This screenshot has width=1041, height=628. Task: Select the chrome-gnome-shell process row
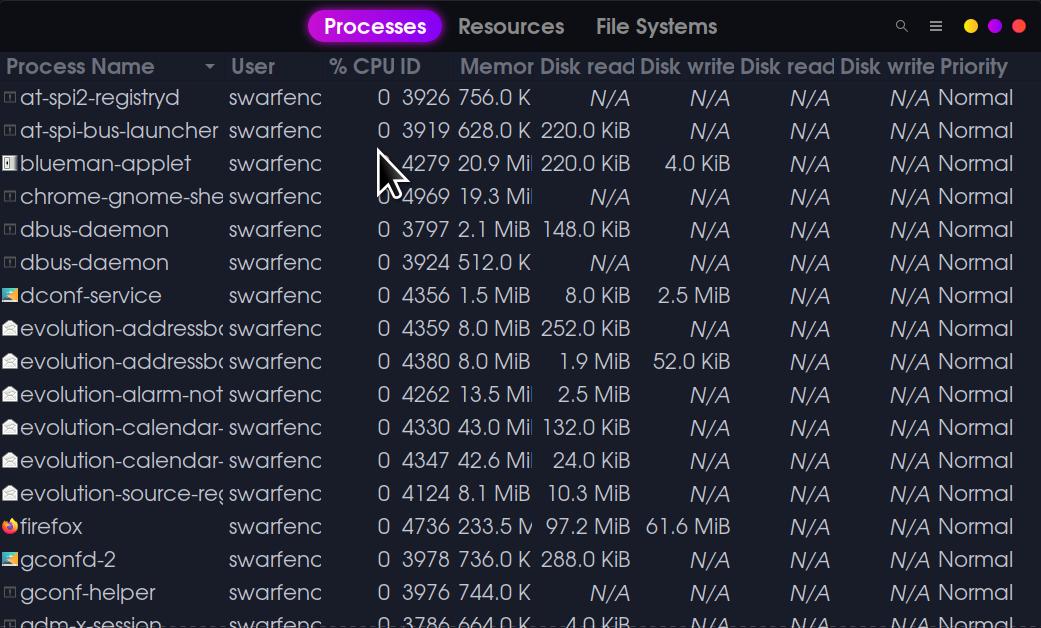tap(121, 197)
